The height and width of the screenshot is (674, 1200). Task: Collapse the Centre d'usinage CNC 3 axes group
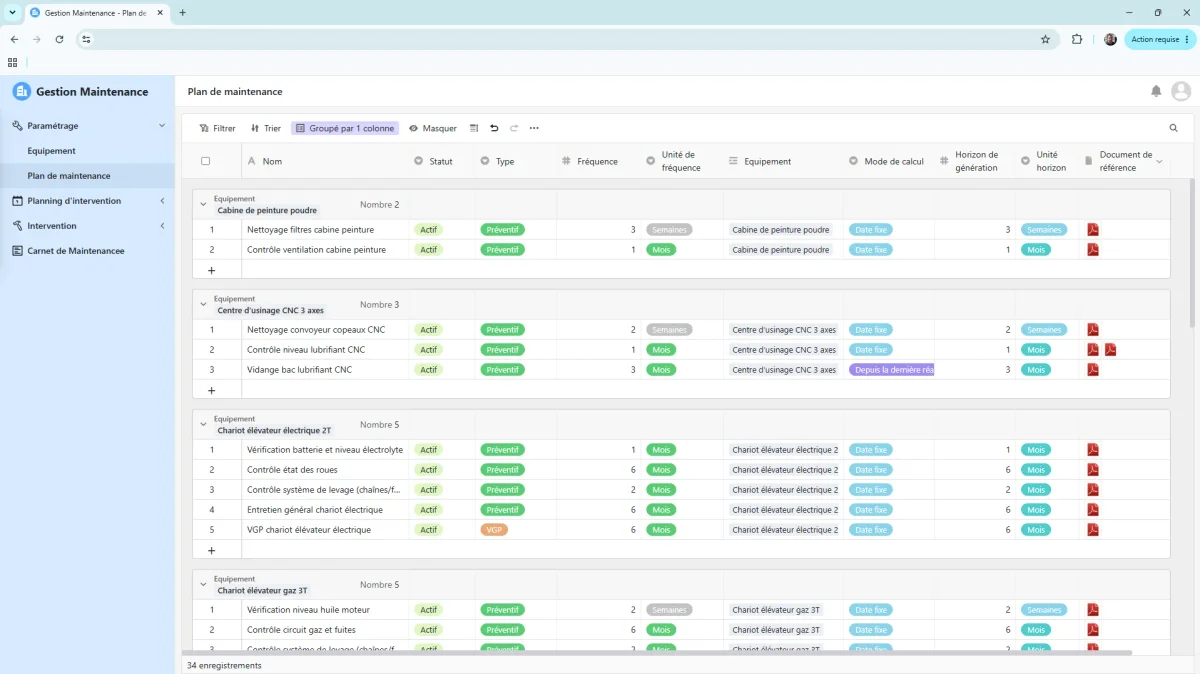(x=203, y=304)
